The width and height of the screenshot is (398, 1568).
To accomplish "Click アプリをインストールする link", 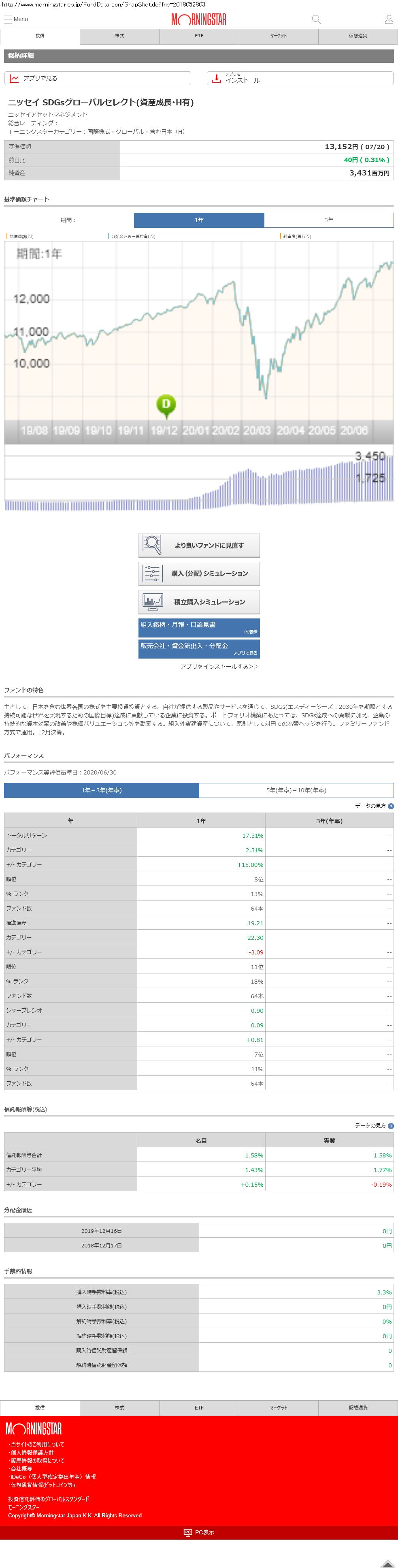I will [x=219, y=667].
